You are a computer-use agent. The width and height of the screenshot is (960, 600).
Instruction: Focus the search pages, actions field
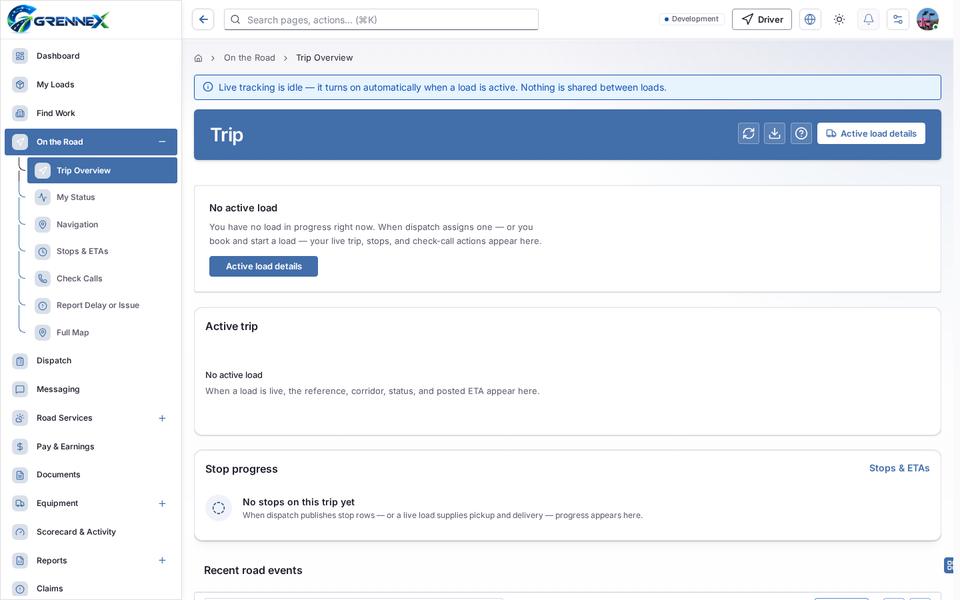coord(381,20)
